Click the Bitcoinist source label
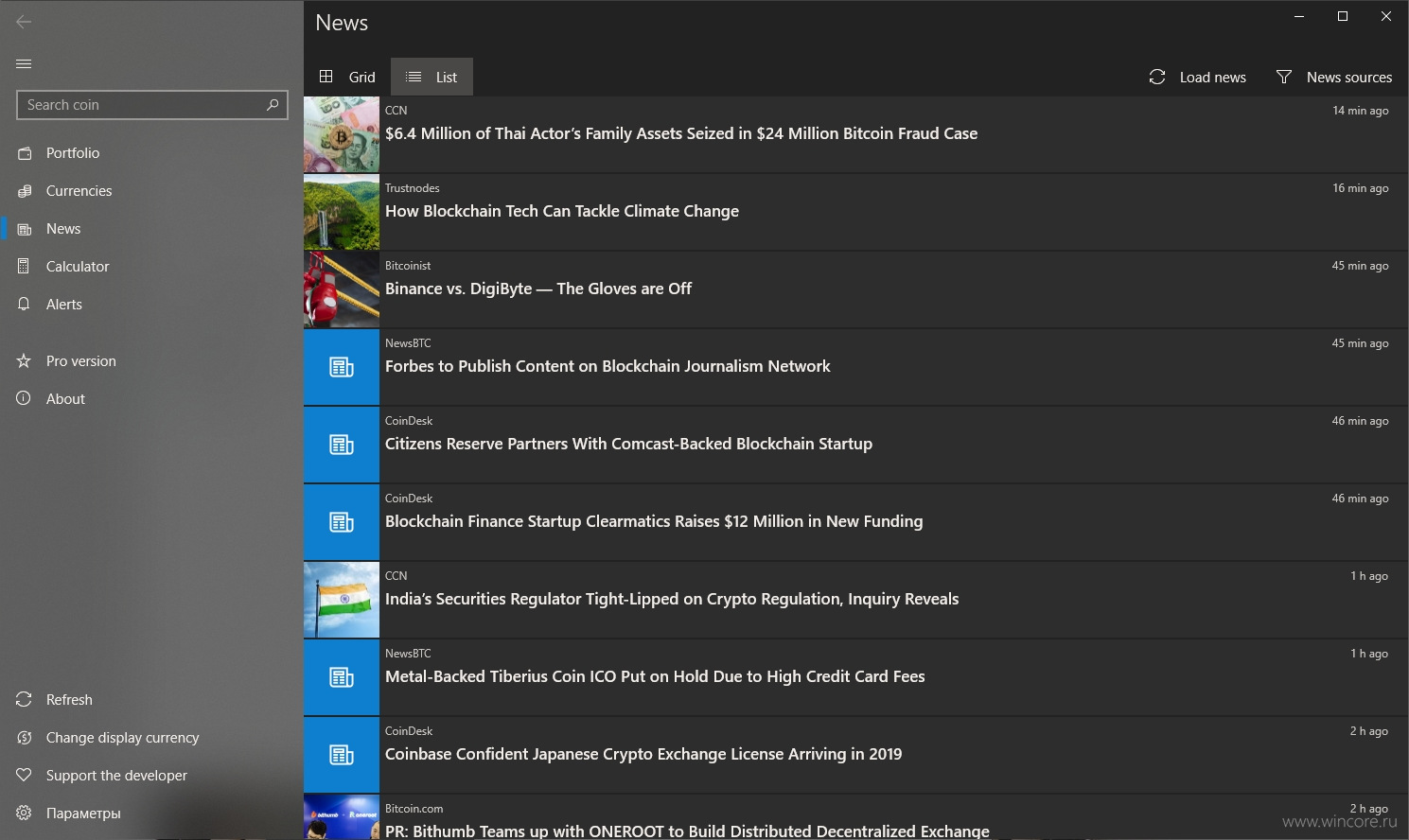The height and width of the screenshot is (840, 1409). 408,266
